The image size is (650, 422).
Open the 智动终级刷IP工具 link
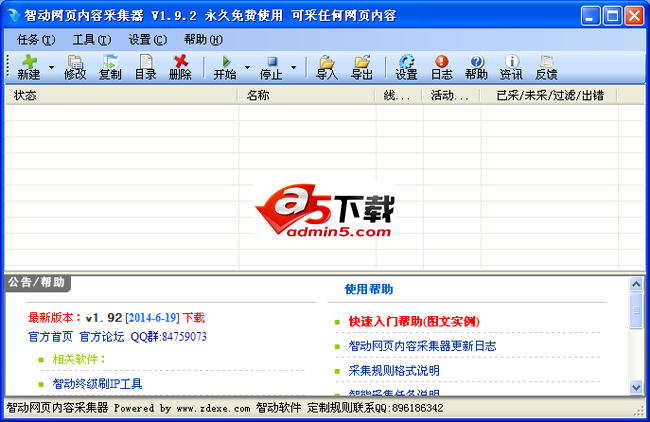[x=97, y=384]
